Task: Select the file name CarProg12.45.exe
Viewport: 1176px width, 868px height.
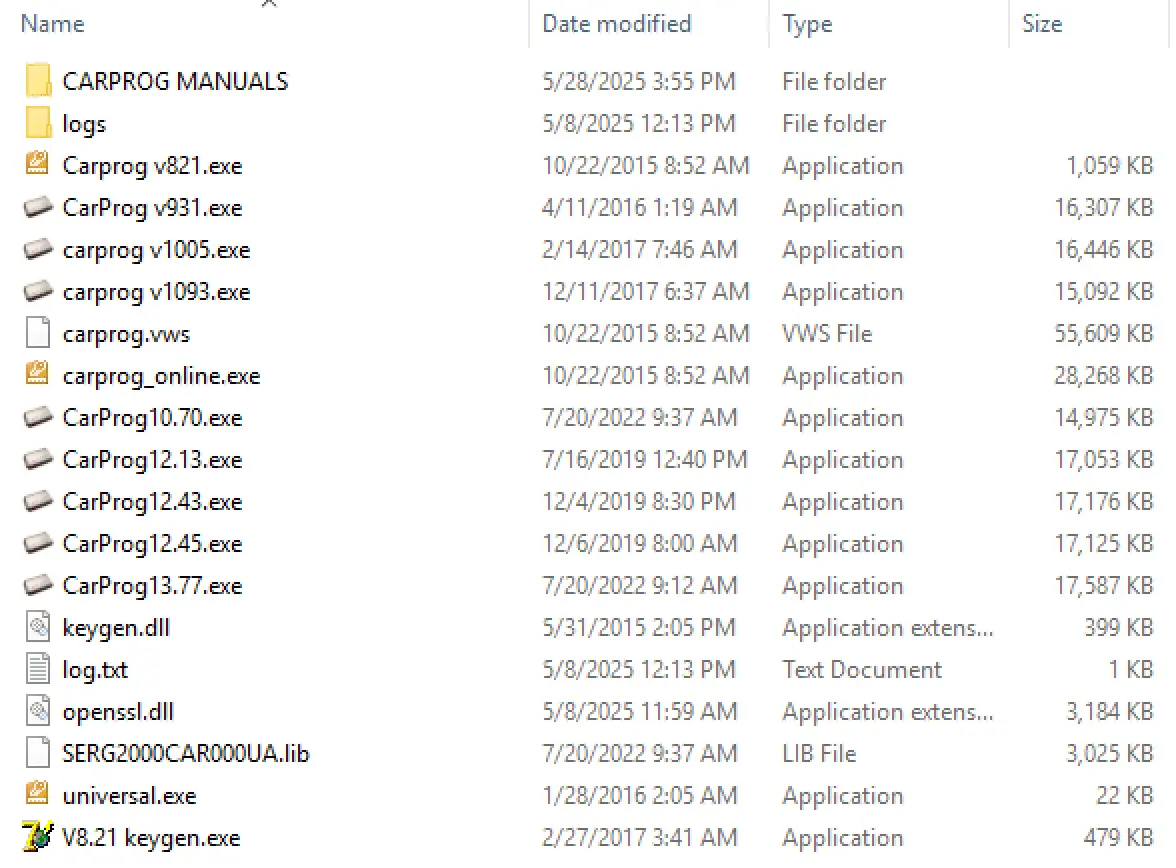Action: [x=152, y=544]
